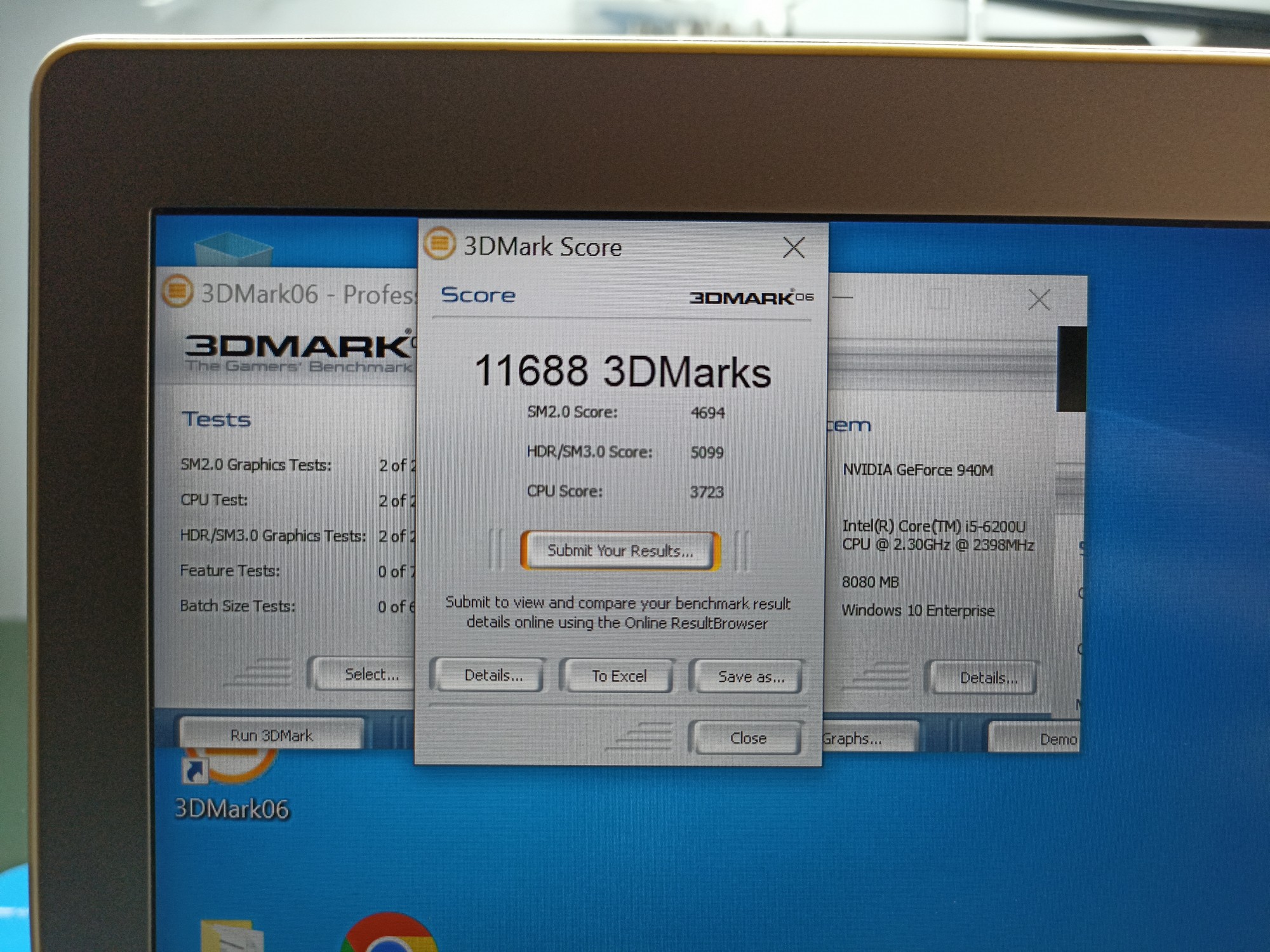Click Run 3DMark button
This screenshot has width=1270, height=952.
click(272, 734)
